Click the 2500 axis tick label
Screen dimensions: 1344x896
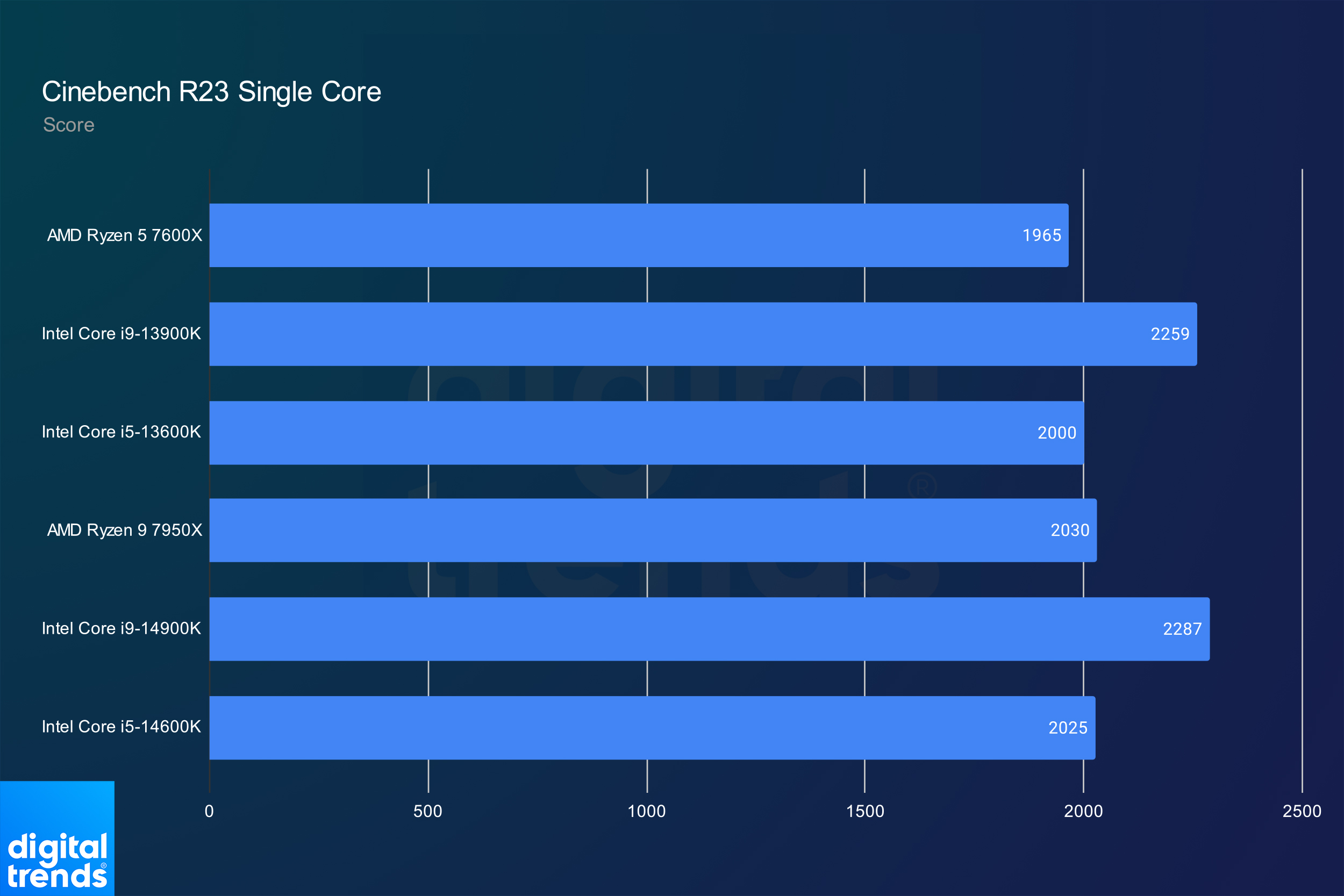click(x=1302, y=812)
